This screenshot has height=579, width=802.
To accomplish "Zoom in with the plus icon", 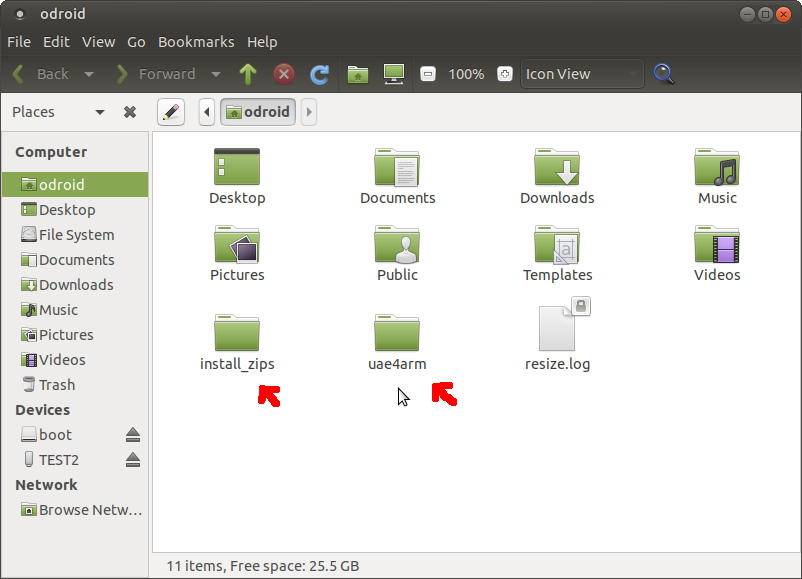I will 504,74.
